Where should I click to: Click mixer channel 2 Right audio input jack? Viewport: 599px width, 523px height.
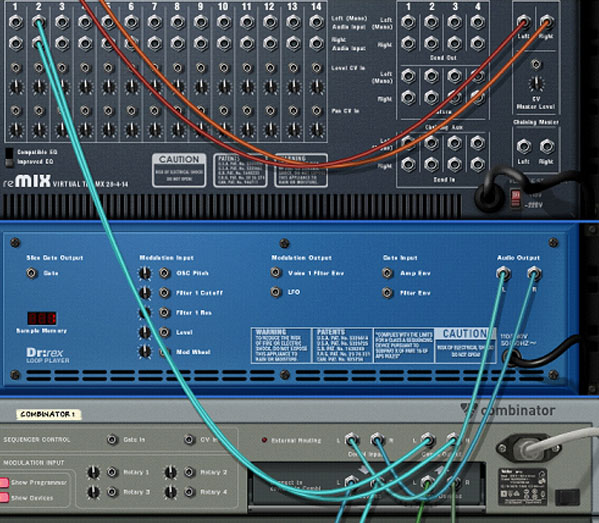39,44
